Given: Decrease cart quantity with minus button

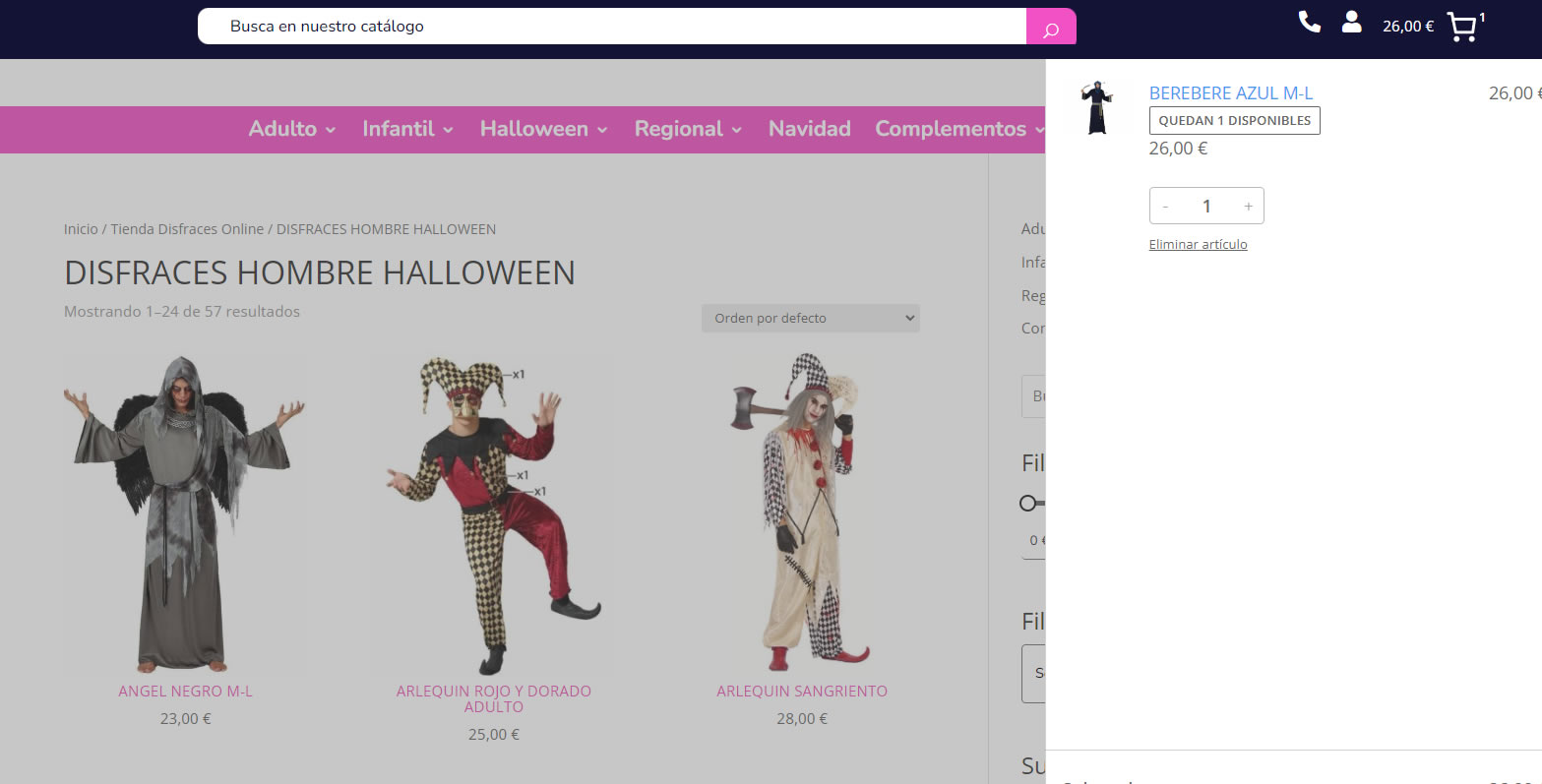Looking at the screenshot, I should coord(1166,207).
